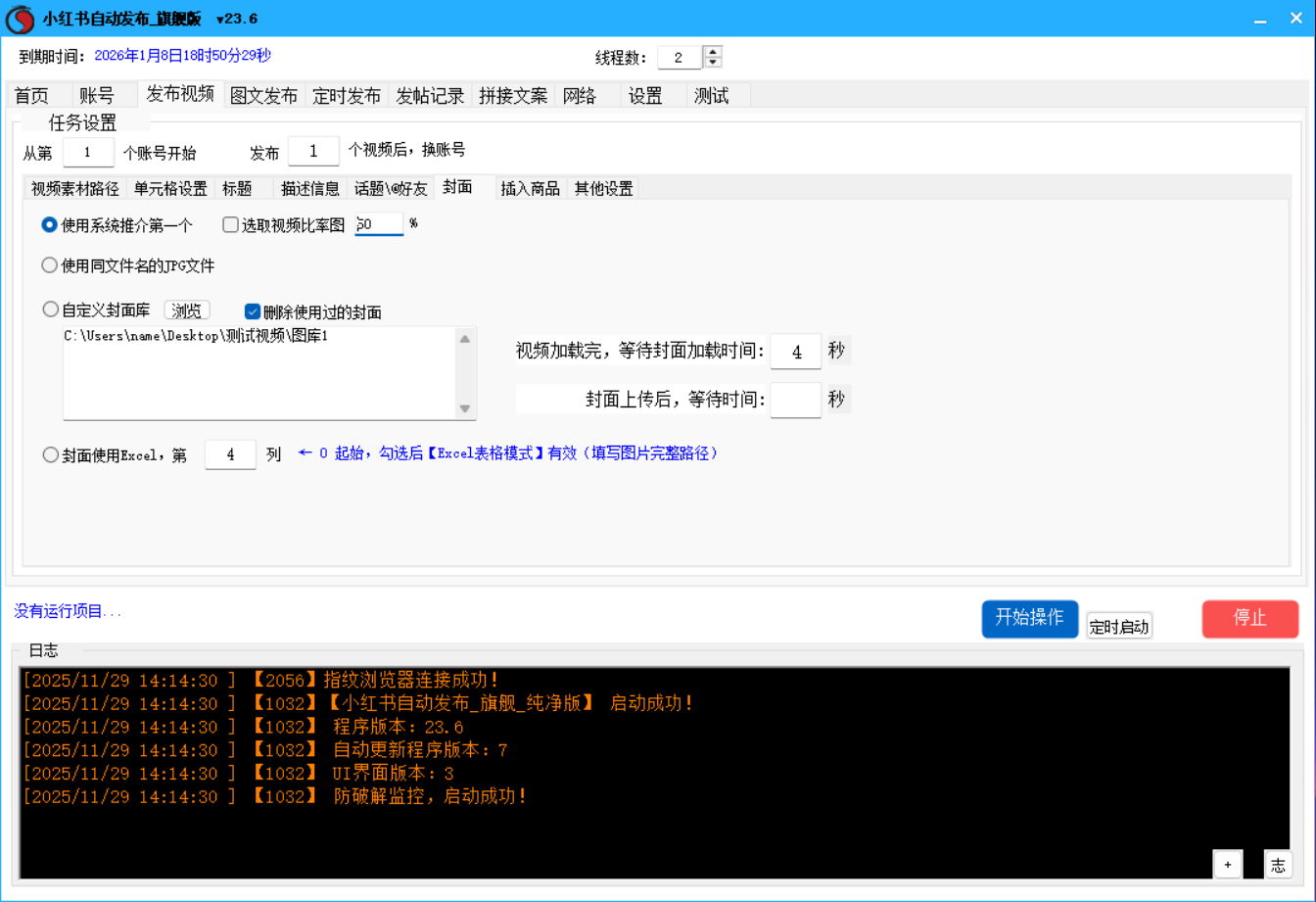Increase thread count with up arrow
This screenshot has width=1316, height=902.
pyautogui.click(x=714, y=52)
